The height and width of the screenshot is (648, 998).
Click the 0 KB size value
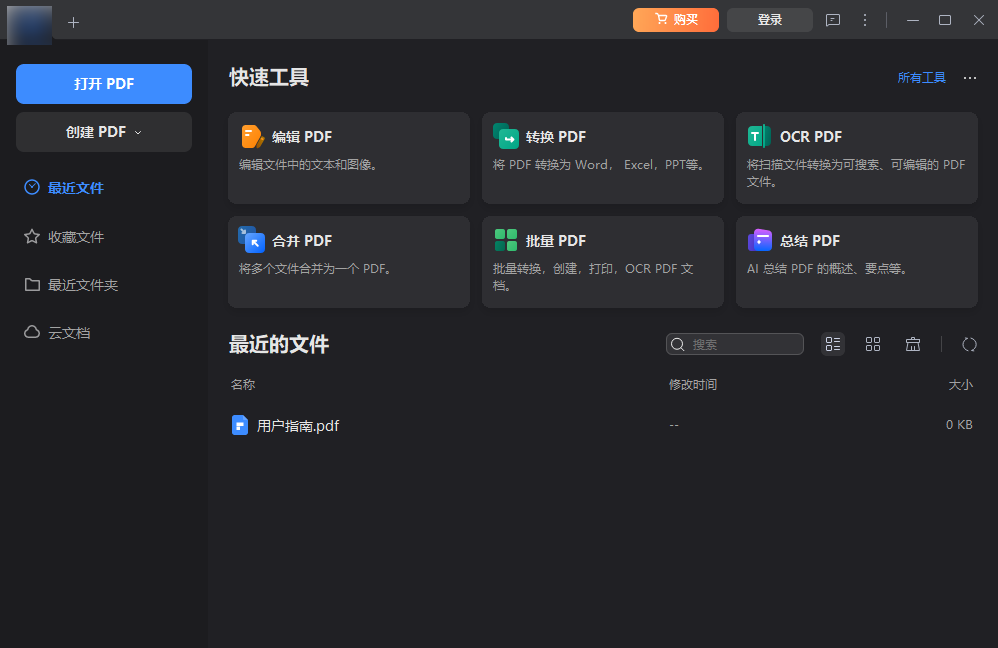click(959, 425)
